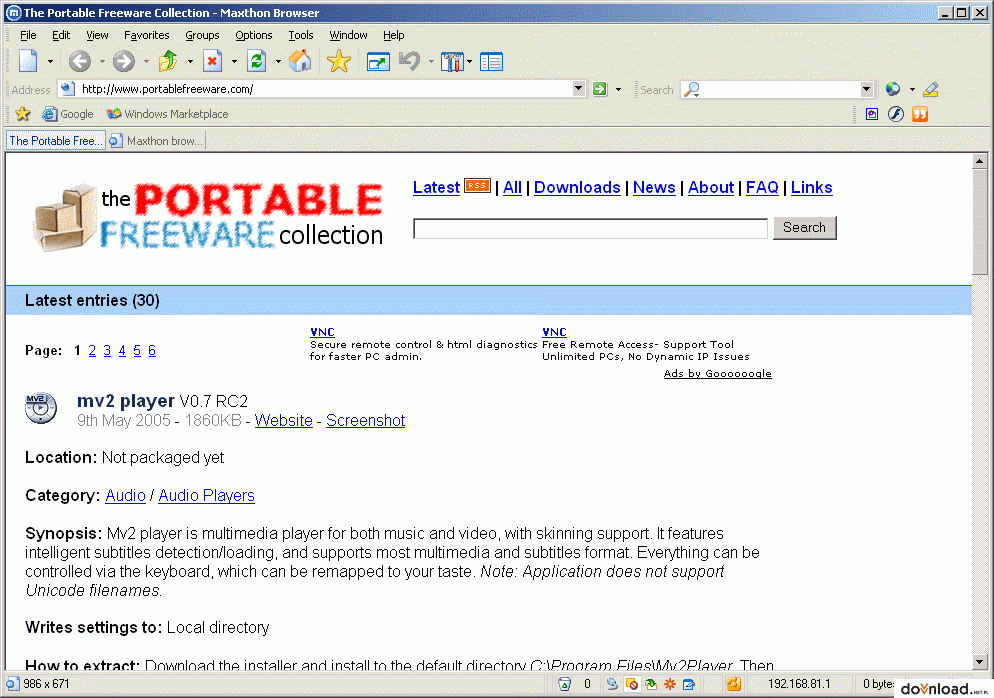
Task: Open the Options menu
Action: click(254, 35)
